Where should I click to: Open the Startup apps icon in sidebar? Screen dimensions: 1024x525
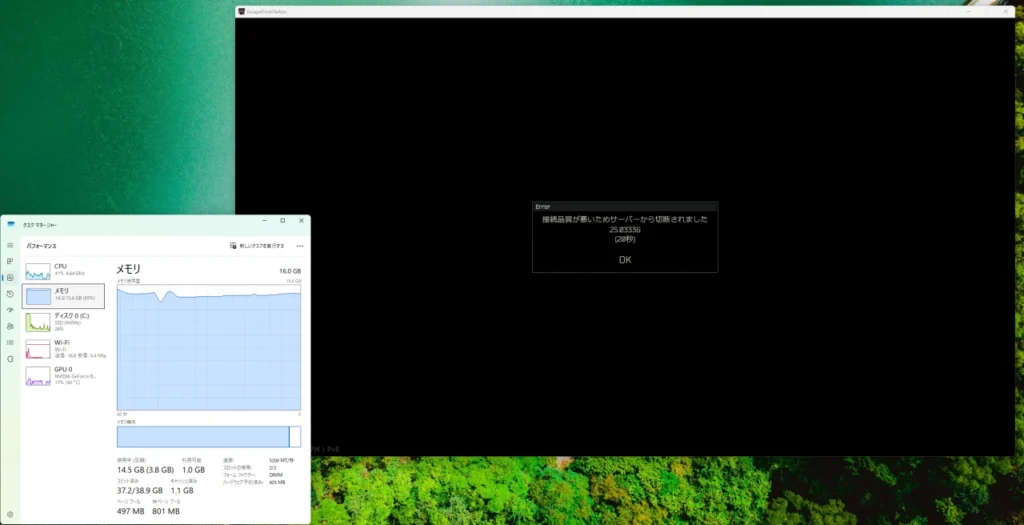point(10,309)
